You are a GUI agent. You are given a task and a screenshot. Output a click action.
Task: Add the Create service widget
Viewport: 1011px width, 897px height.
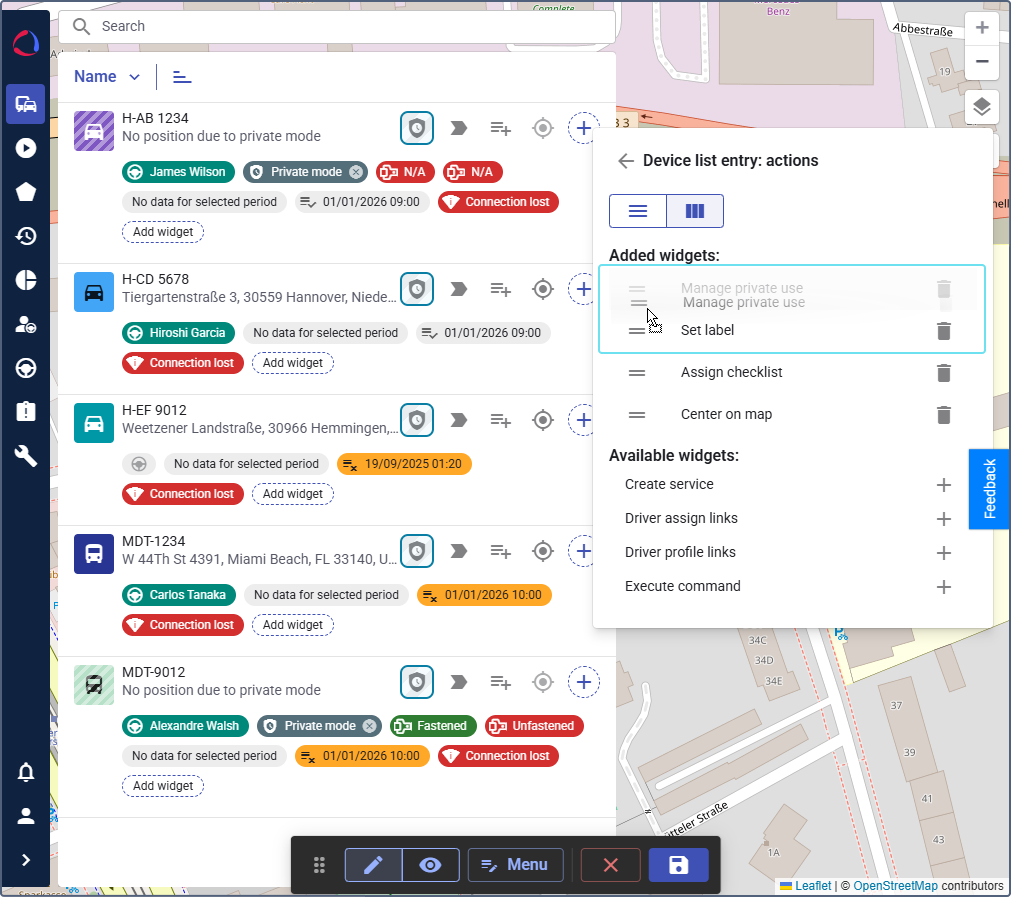[943, 485]
